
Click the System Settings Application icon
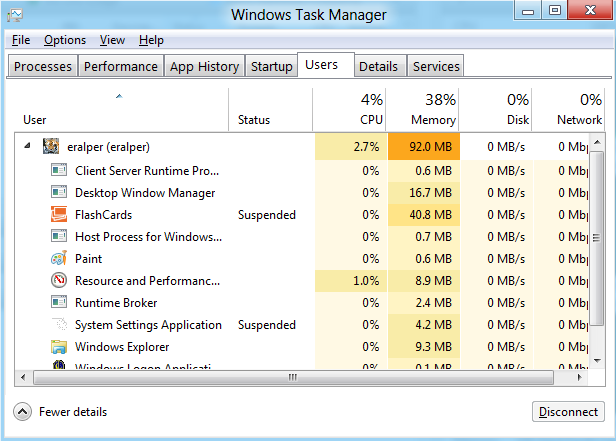click(x=60, y=324)
